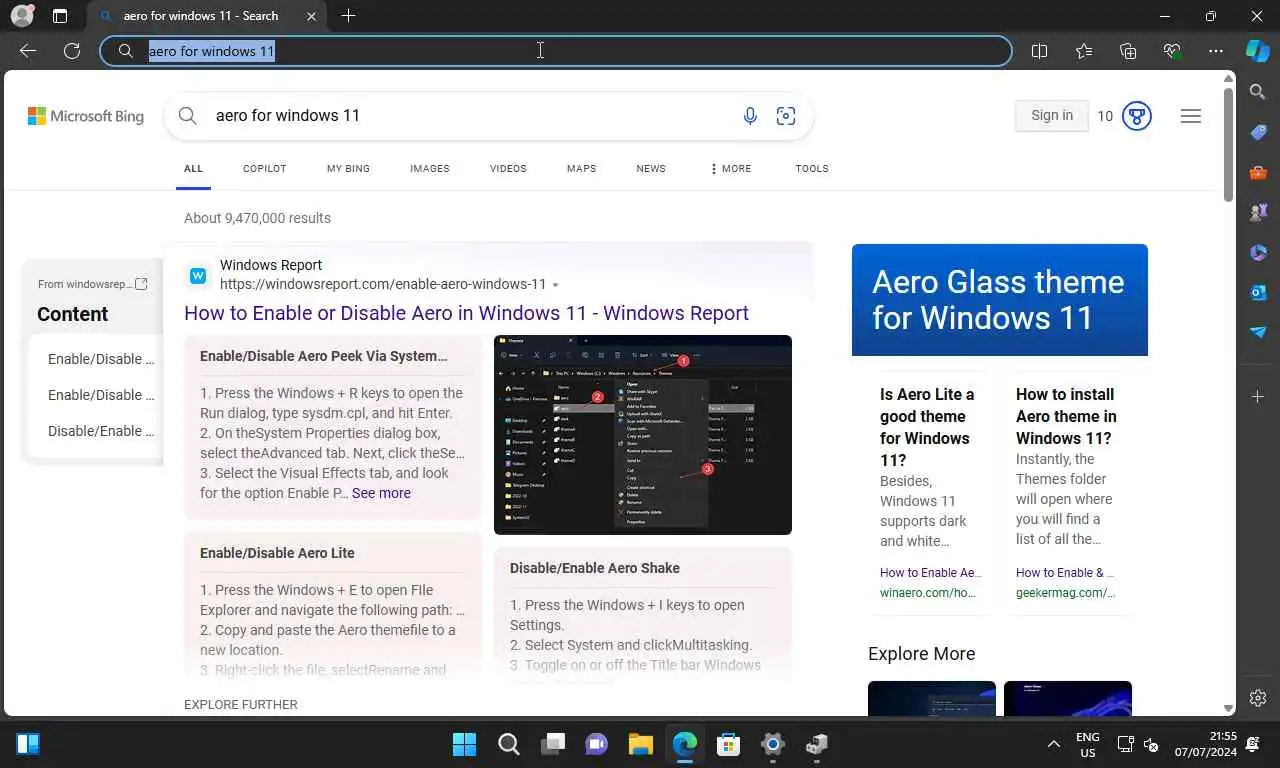Open sidebar settings gear
Viewport: 1280px width, 768px height.
1258,698
